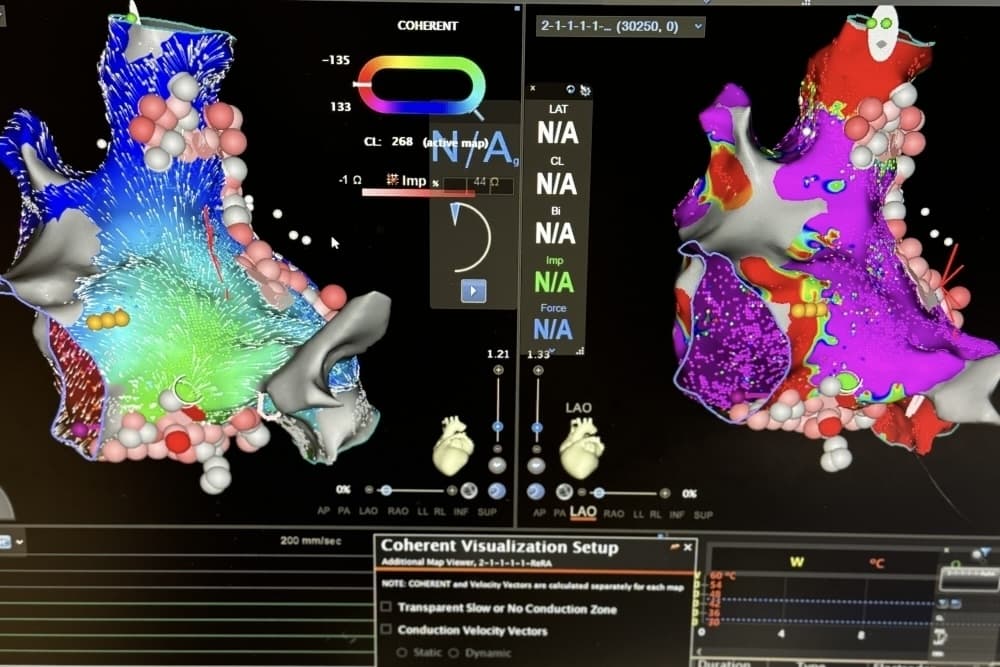Enable the Conduction Velocity Vectors checkbox
1000x667 pixels.
pyautogui.click(x=386, y=629)
